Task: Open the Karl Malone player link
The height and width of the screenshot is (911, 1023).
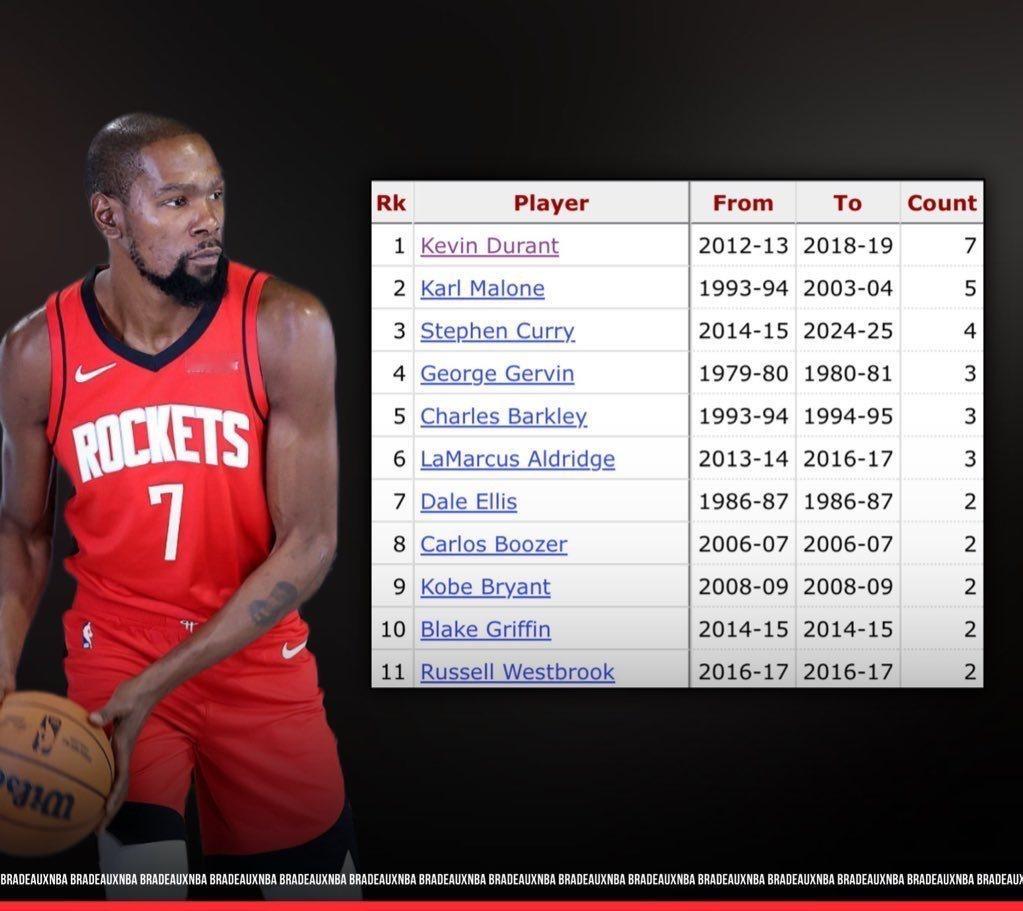Action: click(482, 288)
